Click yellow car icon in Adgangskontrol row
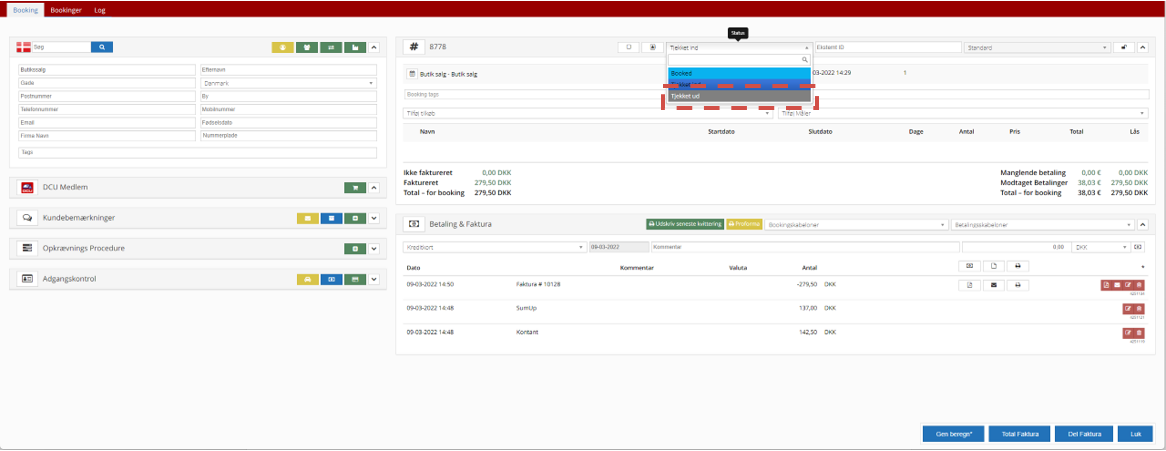This screenshot has width=1166, height=451. pyautogui.click(x=308, y=279)
